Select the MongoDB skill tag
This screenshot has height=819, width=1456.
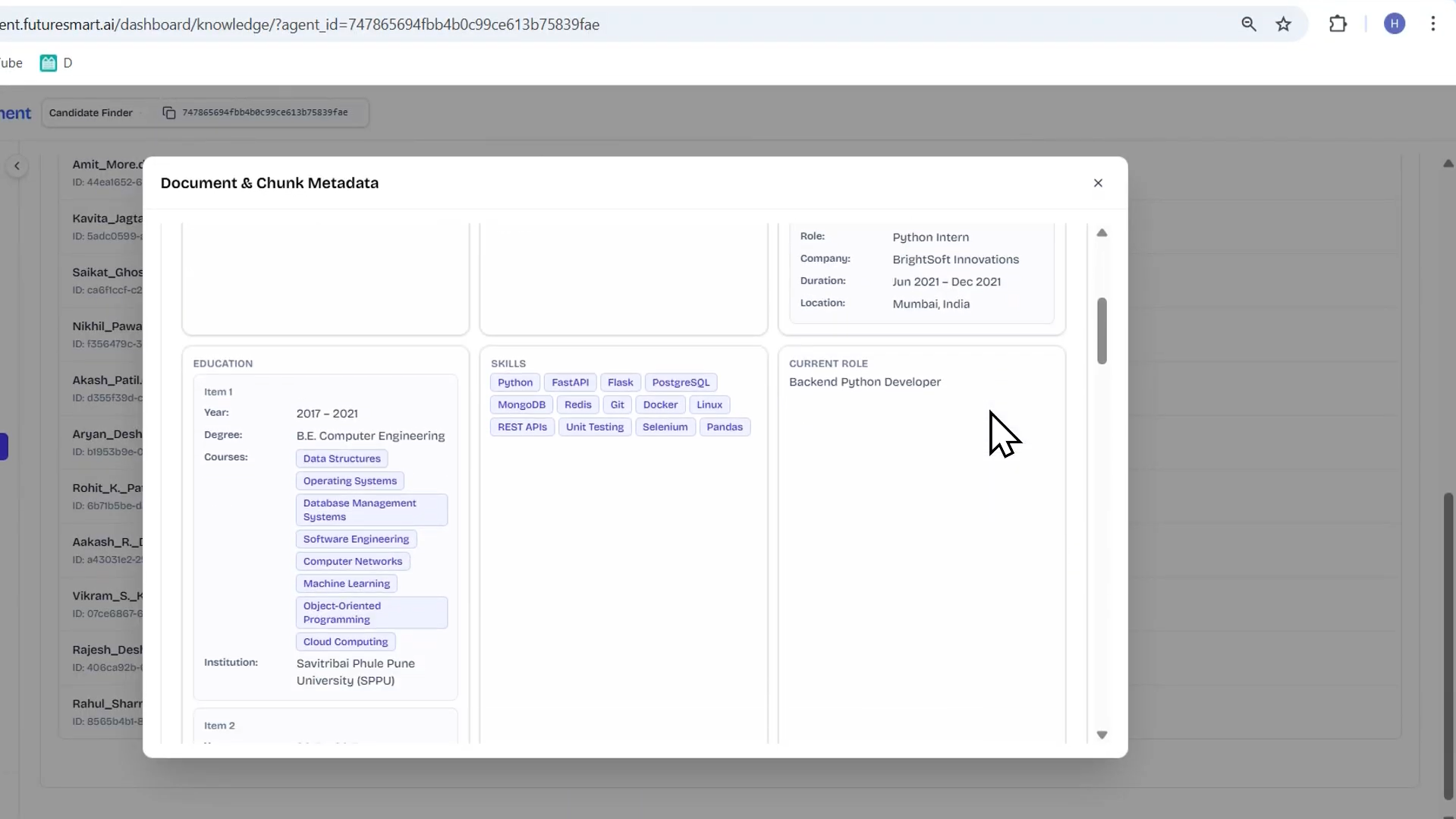(521, 405)
